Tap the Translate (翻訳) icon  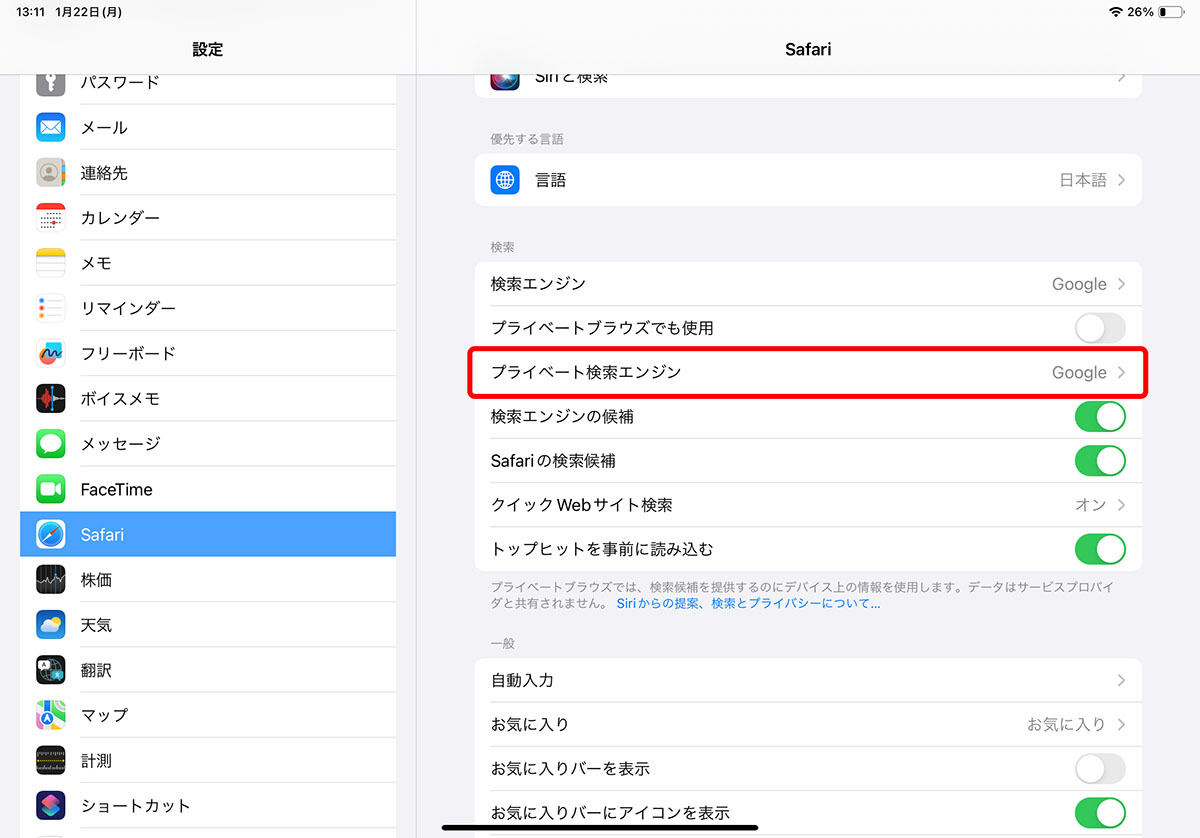click(51, 670)
